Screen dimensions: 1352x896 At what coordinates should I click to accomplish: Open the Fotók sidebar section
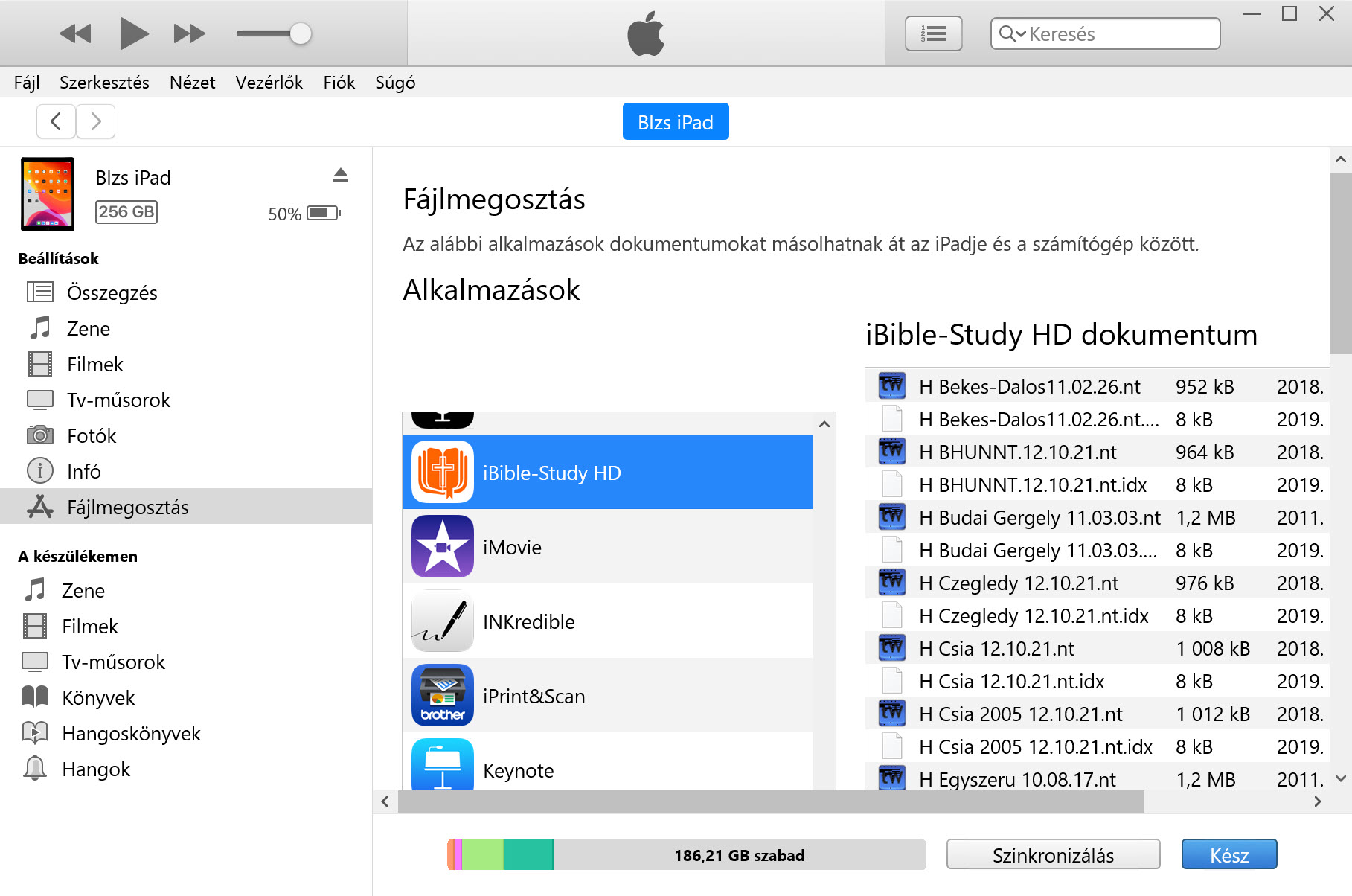pos(186,435)
